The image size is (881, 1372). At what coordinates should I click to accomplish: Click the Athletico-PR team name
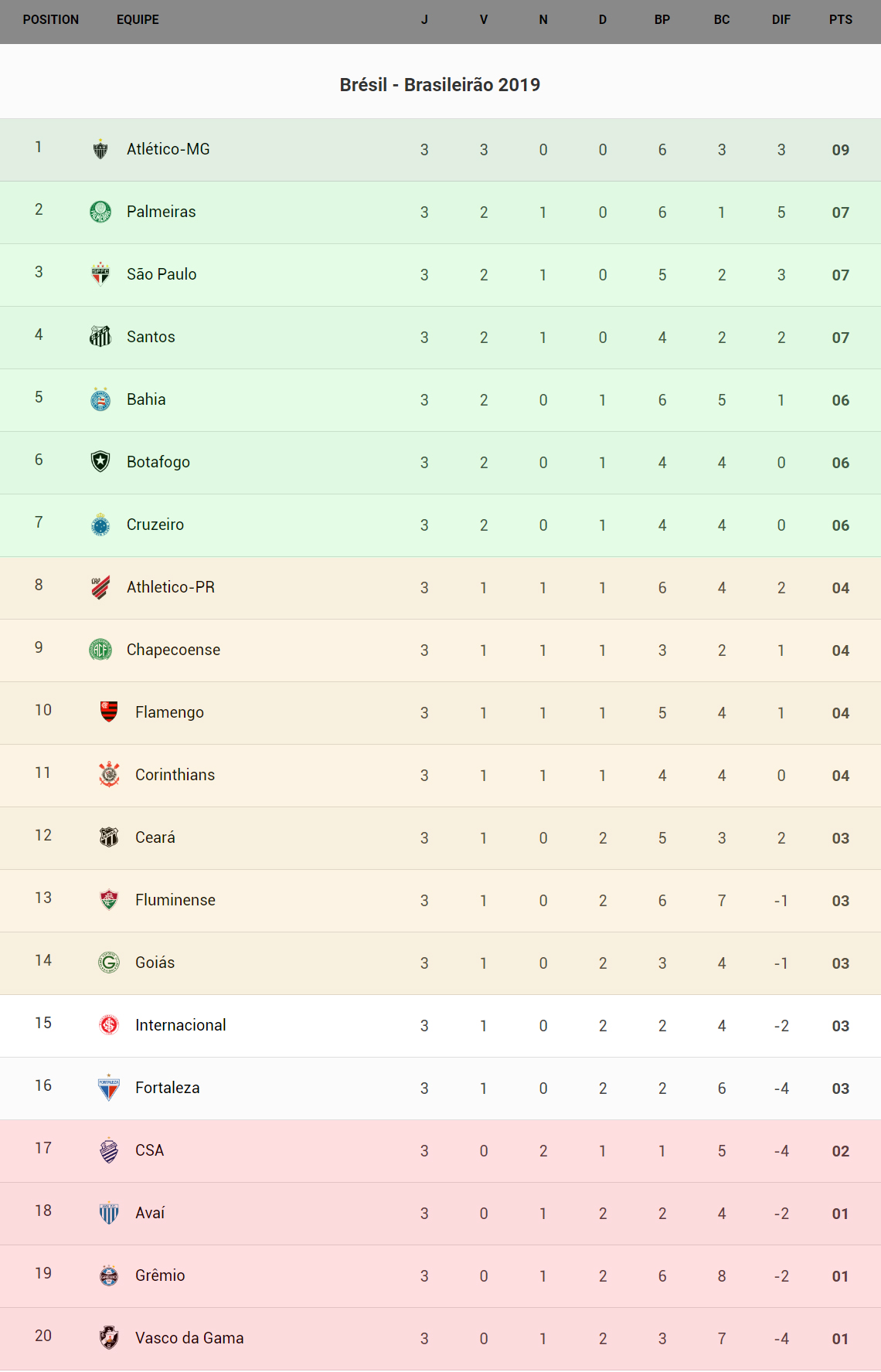click(x=171, y=587)
